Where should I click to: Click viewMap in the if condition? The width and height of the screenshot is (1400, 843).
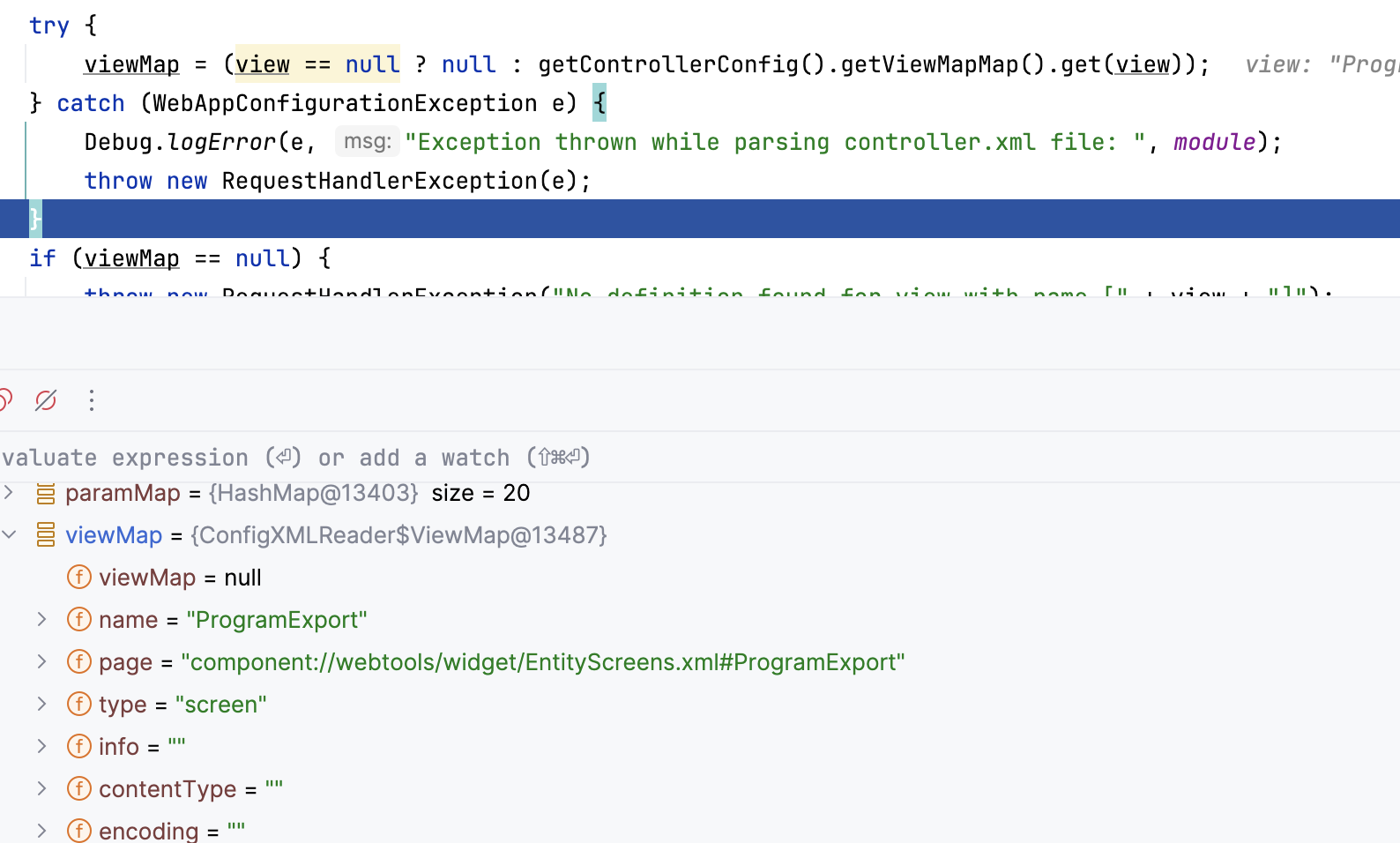click(x=132, y=258)
